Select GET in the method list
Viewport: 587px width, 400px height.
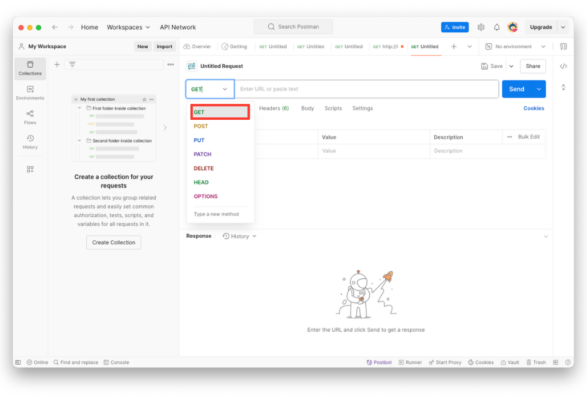pos(220,112)
